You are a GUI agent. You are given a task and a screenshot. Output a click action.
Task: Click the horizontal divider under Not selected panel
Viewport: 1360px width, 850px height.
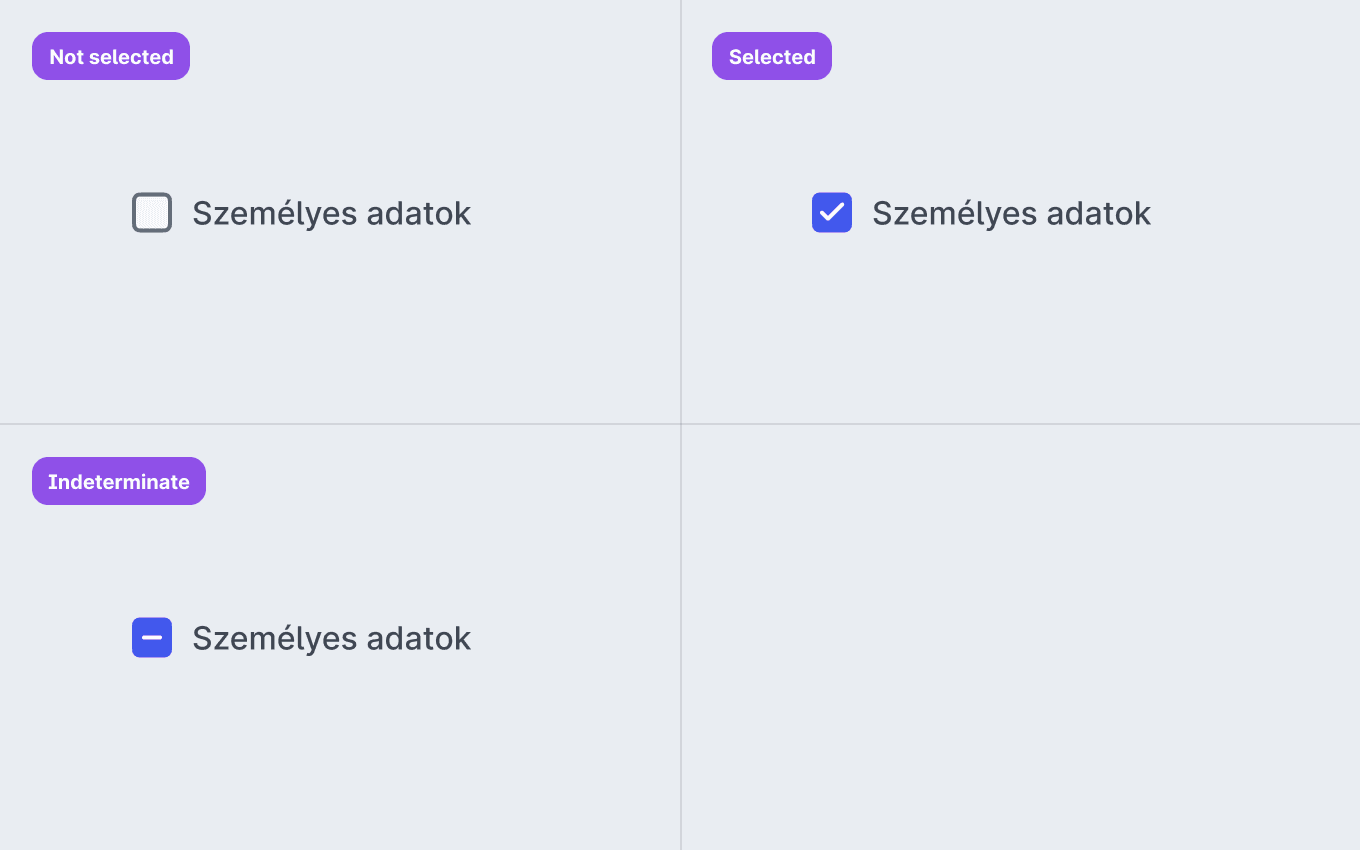[x=340, y=424]
